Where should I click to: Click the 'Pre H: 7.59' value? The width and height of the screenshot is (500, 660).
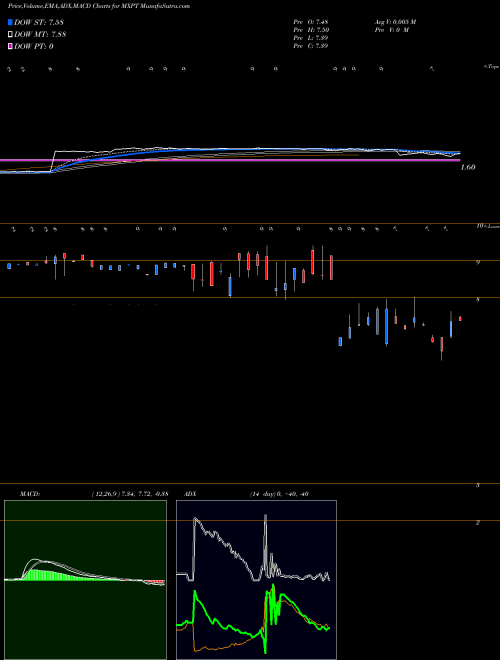pyautogui.click(x=311, y=30)
